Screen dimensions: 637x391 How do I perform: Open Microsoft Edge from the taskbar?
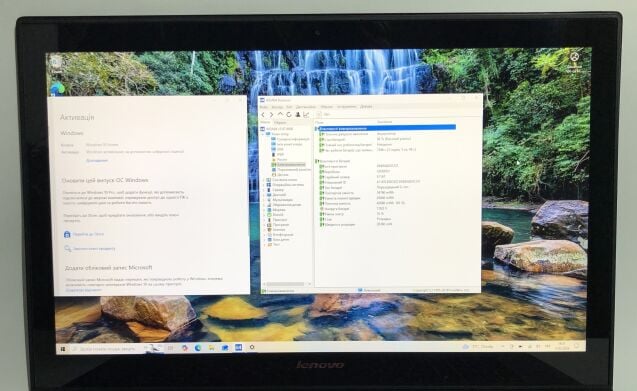(198, 348)
